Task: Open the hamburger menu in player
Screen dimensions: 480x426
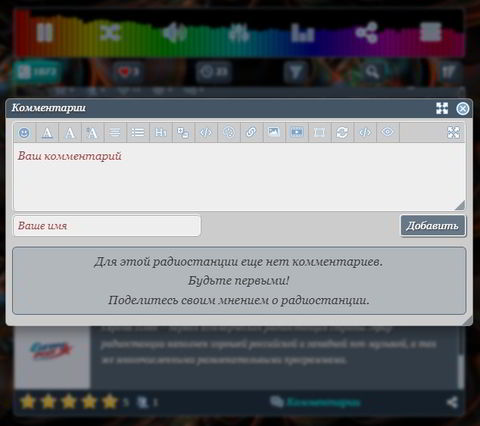Action: coord(431,32)
